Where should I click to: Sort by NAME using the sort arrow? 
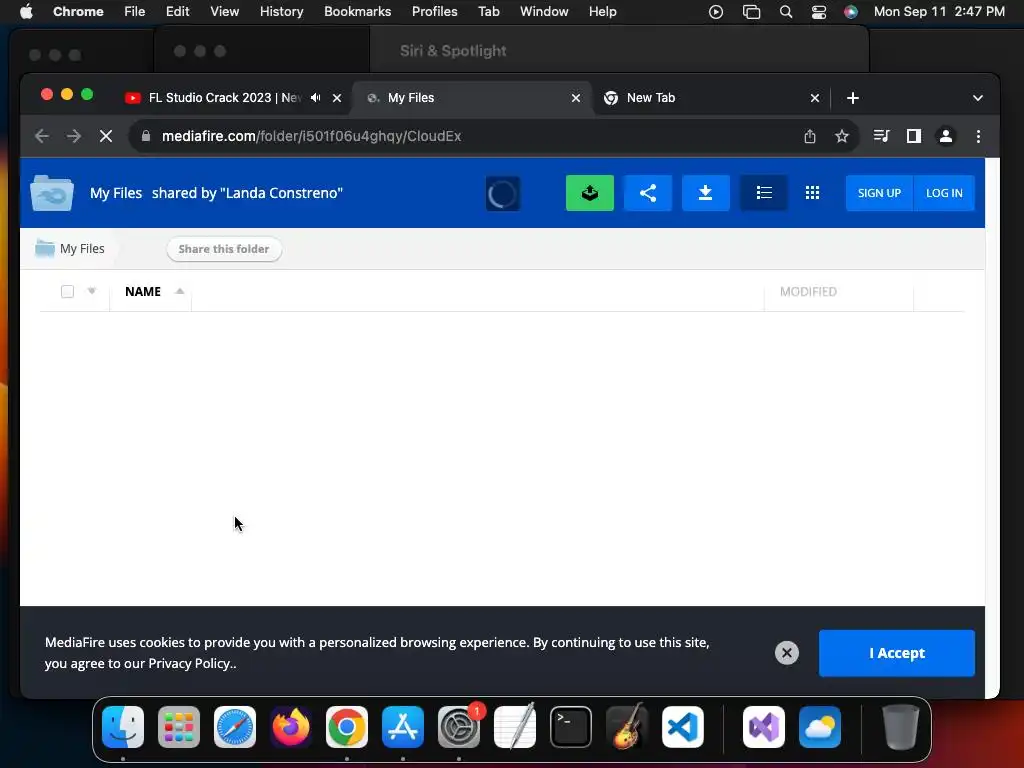[180, 291]
